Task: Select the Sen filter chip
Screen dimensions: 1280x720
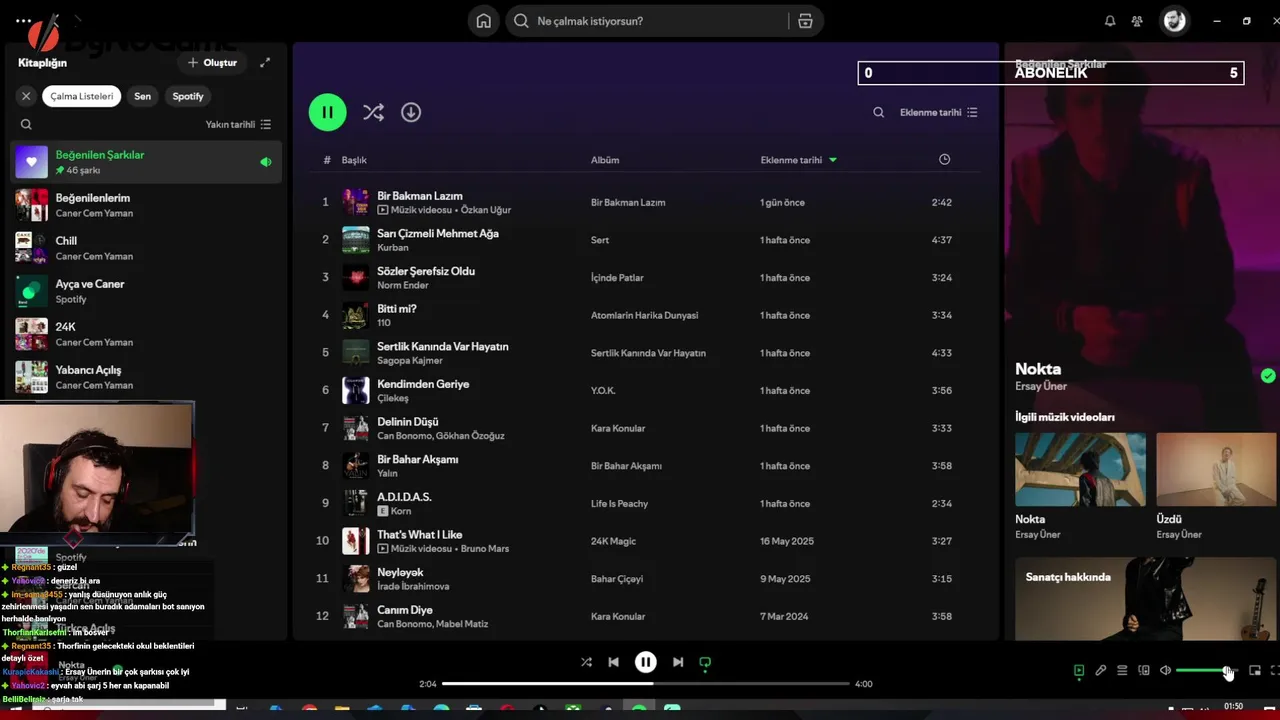Action: point(143,96)
